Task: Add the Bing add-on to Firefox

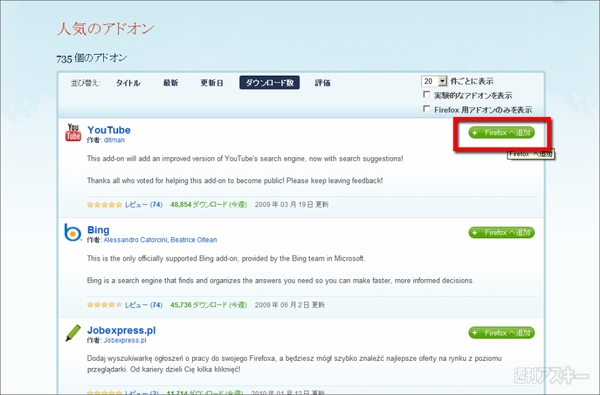Action: pos(501,232)
